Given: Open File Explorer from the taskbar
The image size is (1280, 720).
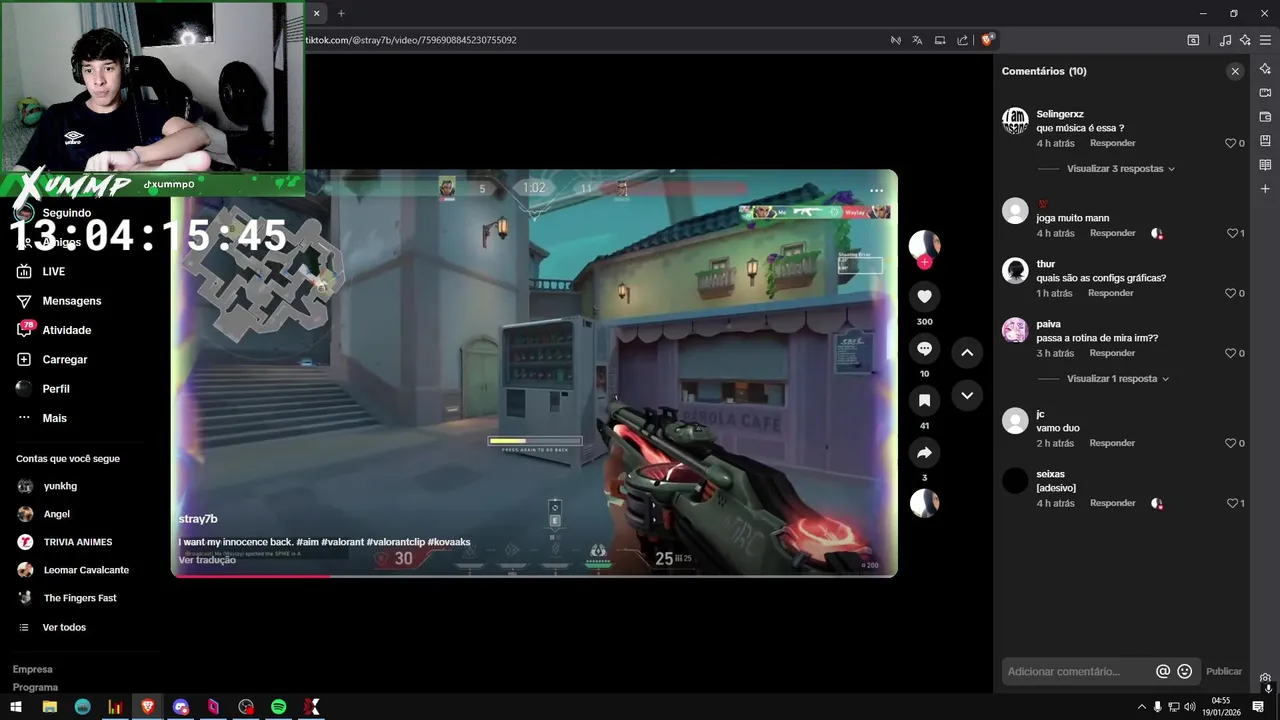Looking at the screenshot, I should coord(49,707).
